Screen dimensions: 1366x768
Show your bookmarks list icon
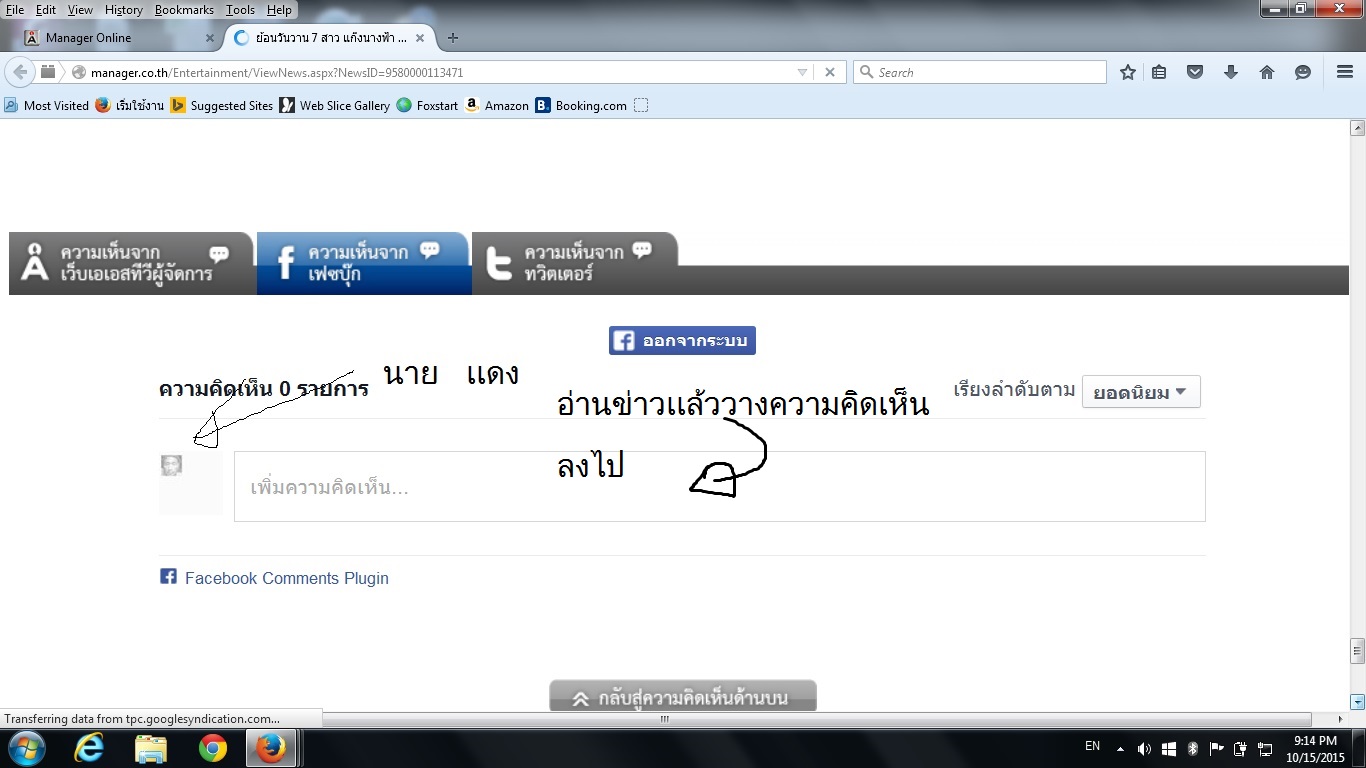pyautogui.click(x=1159, y=72)
